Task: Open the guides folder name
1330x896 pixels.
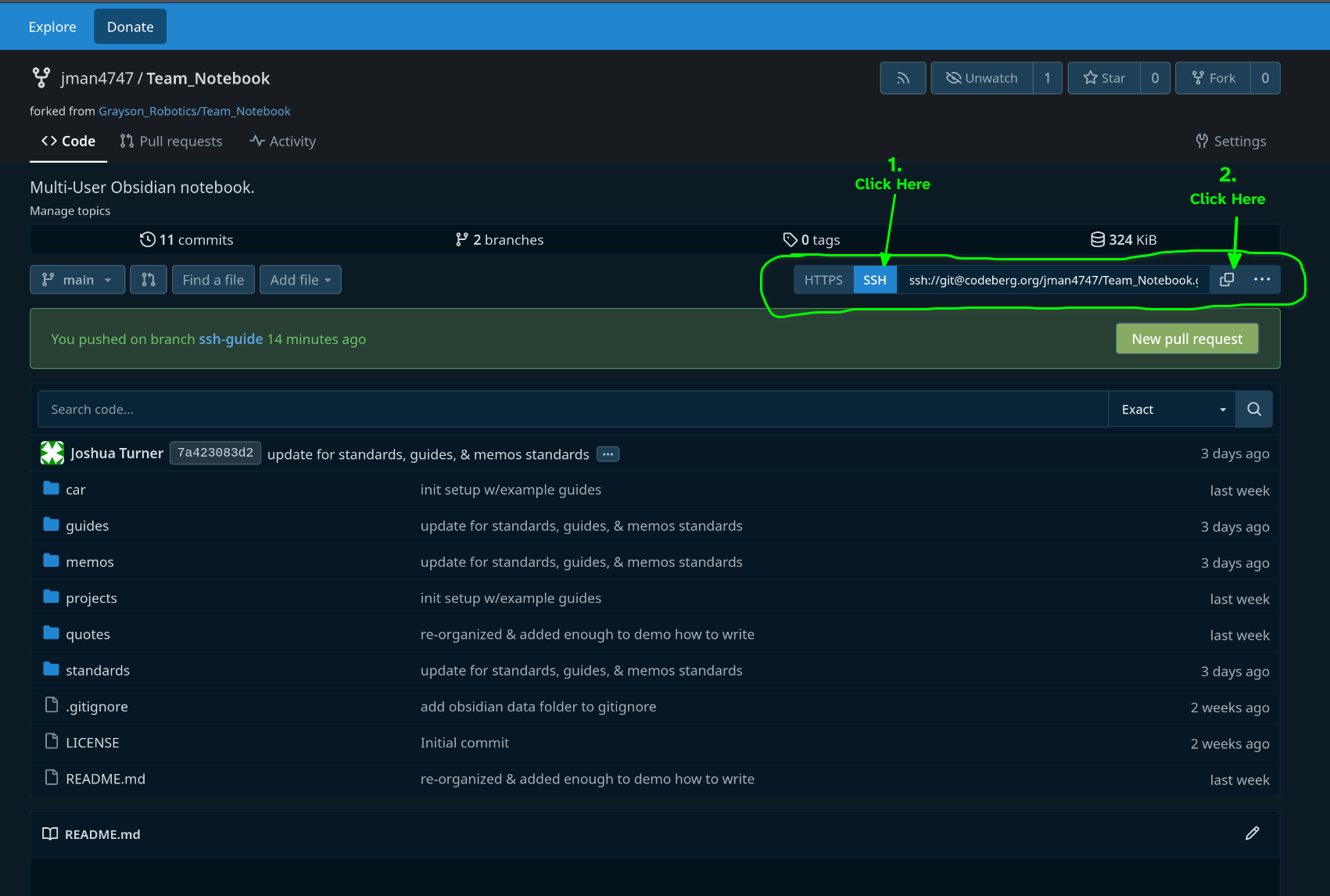Action: [88, 526]
